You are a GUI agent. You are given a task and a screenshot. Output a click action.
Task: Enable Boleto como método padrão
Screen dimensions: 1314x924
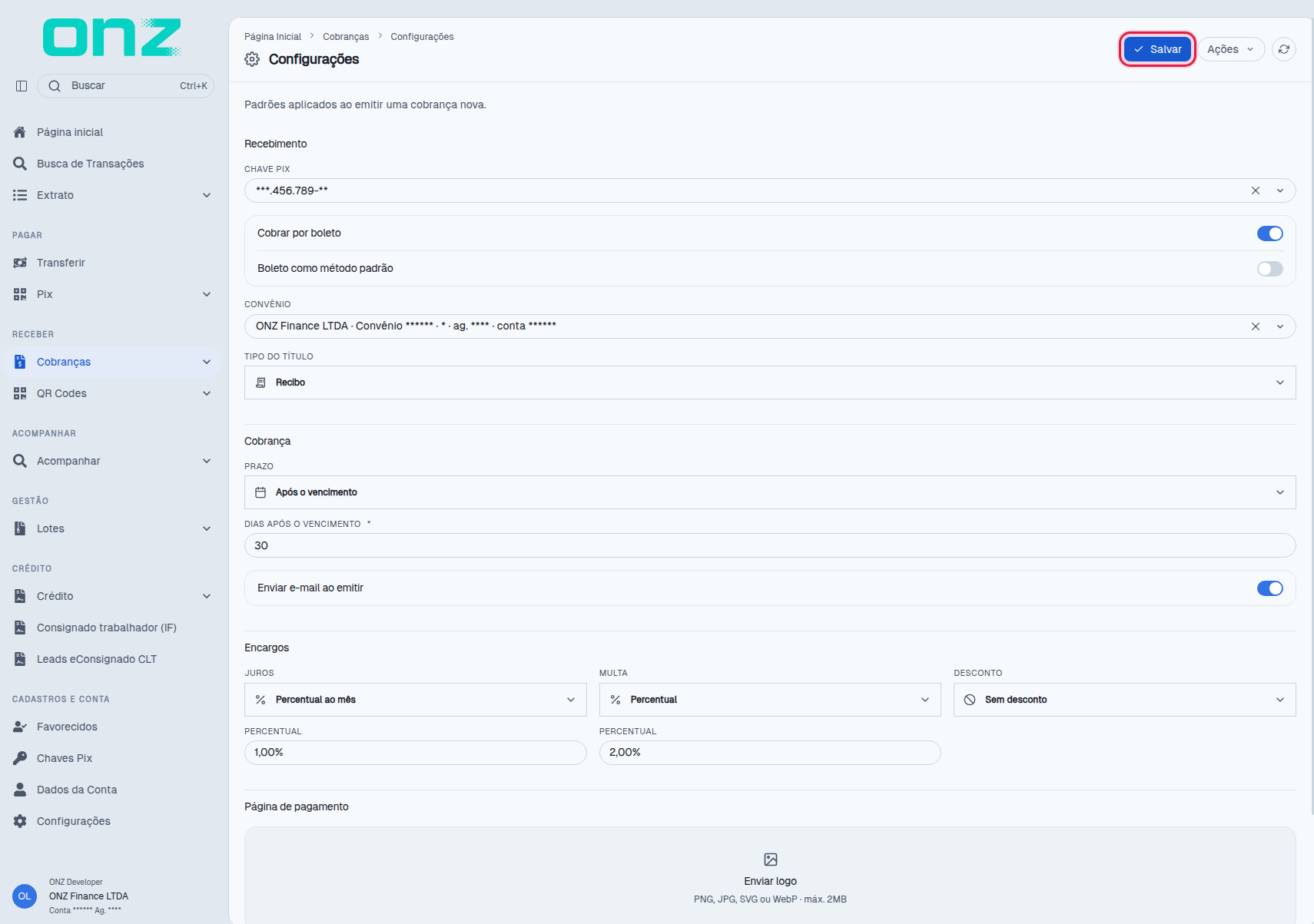pos(1269,269)
